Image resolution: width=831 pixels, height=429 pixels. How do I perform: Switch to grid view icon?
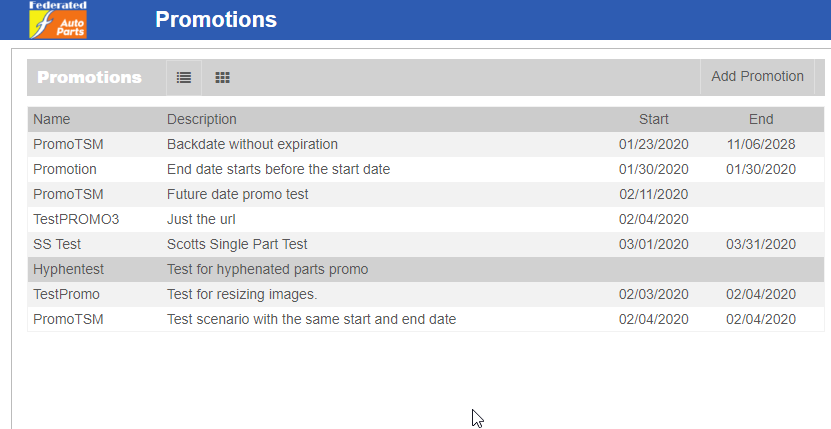(x=223, y=77)
